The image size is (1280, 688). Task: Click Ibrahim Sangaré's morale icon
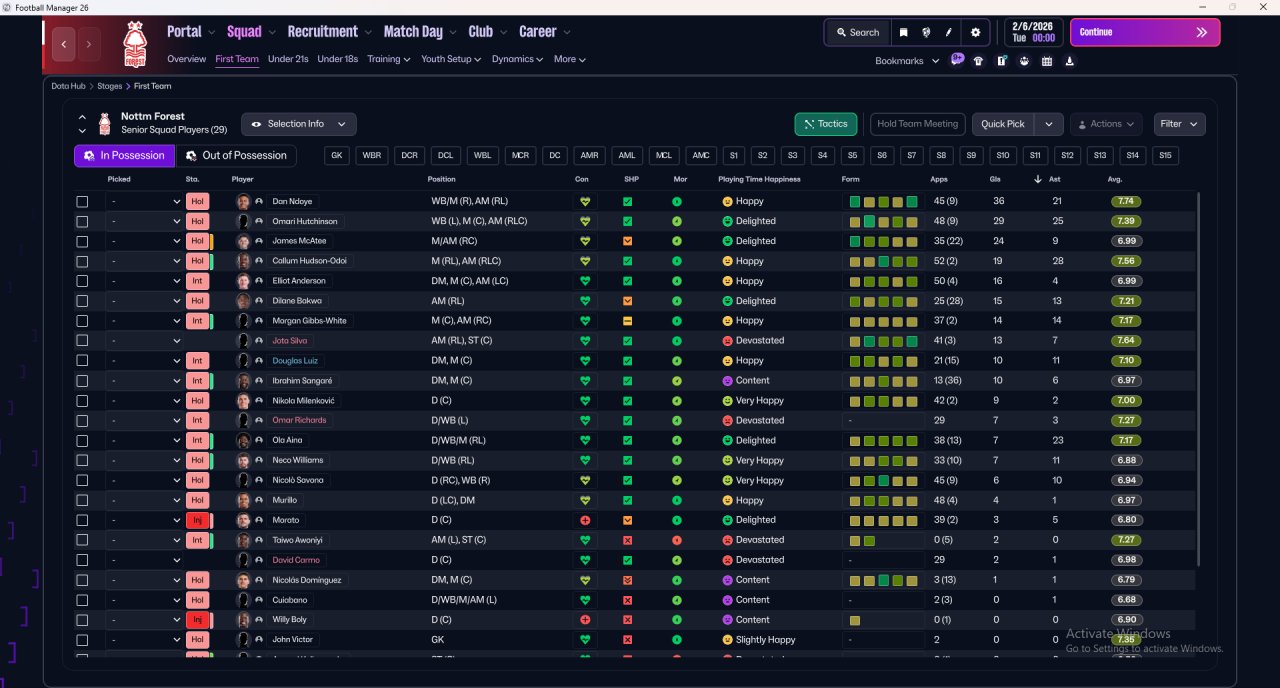click(x=677, y=381)
